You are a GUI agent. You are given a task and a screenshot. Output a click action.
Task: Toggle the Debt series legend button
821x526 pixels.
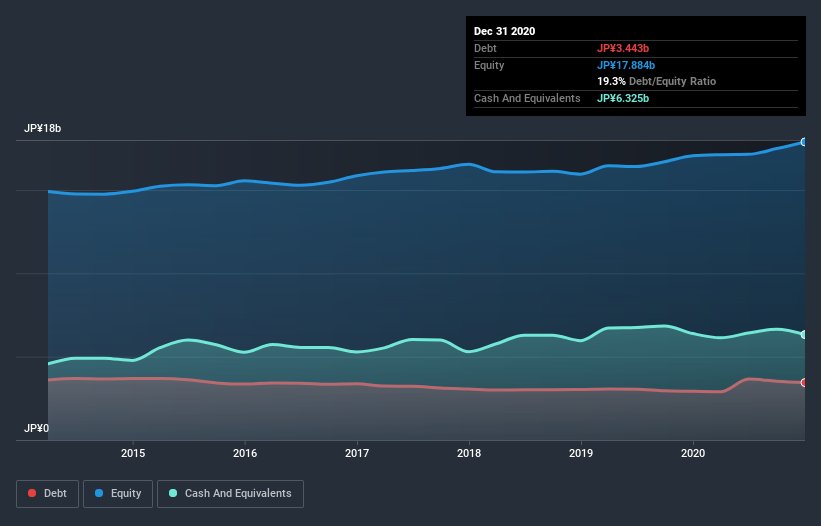point(47,494)
